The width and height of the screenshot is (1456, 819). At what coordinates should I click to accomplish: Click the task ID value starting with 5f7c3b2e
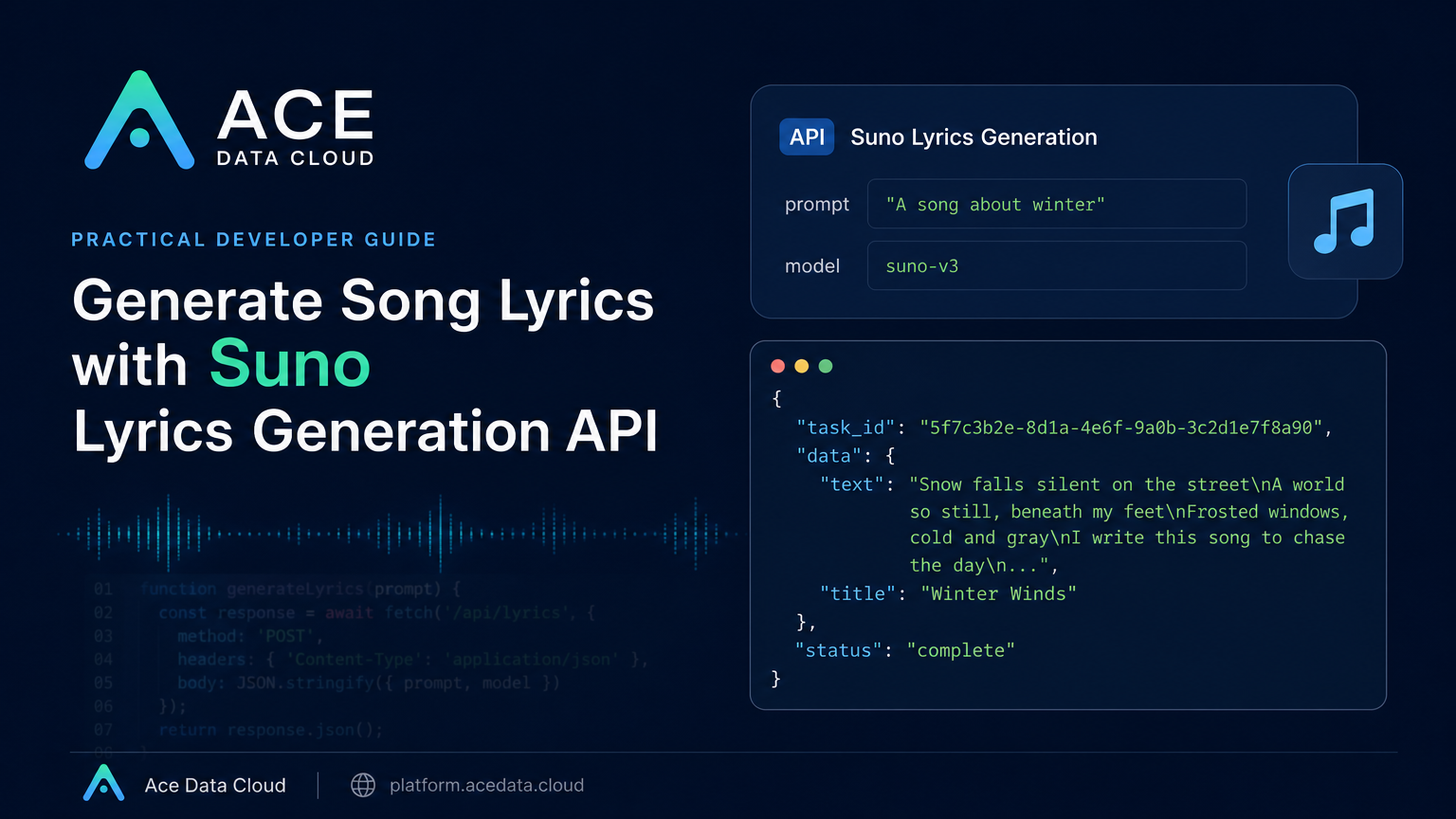click(1121, 428)
